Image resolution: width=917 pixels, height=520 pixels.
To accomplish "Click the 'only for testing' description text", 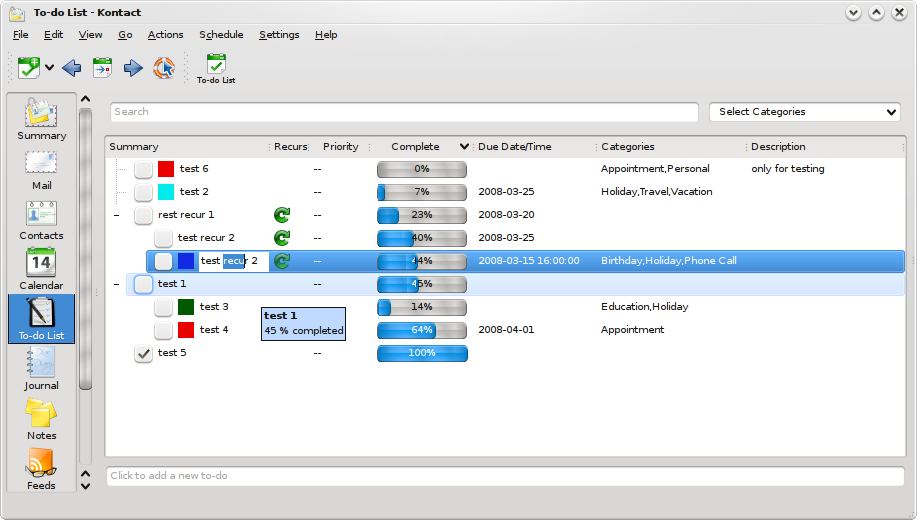I will [x=788, y=169].
